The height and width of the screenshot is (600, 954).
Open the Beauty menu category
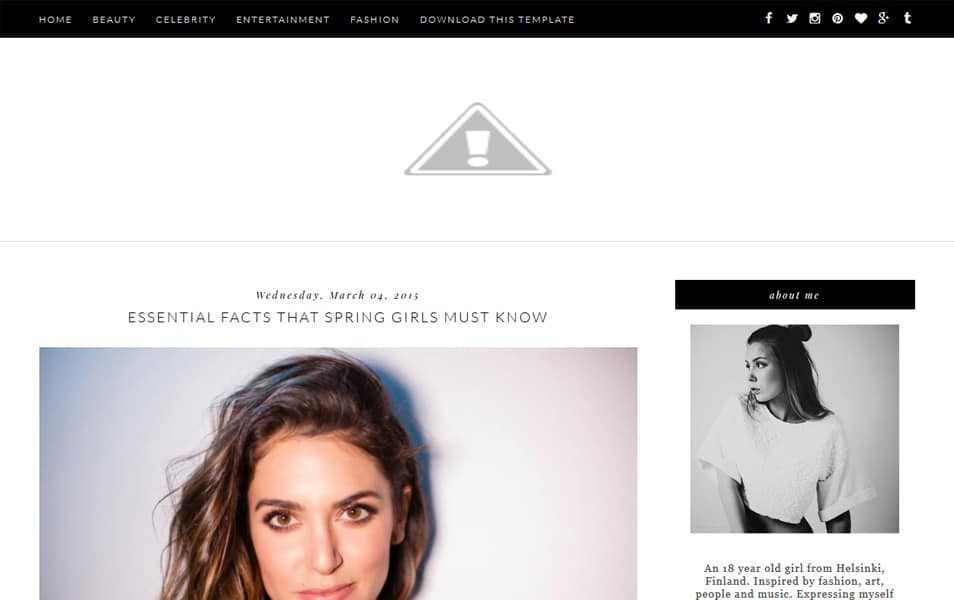click(x=114, y=19)
